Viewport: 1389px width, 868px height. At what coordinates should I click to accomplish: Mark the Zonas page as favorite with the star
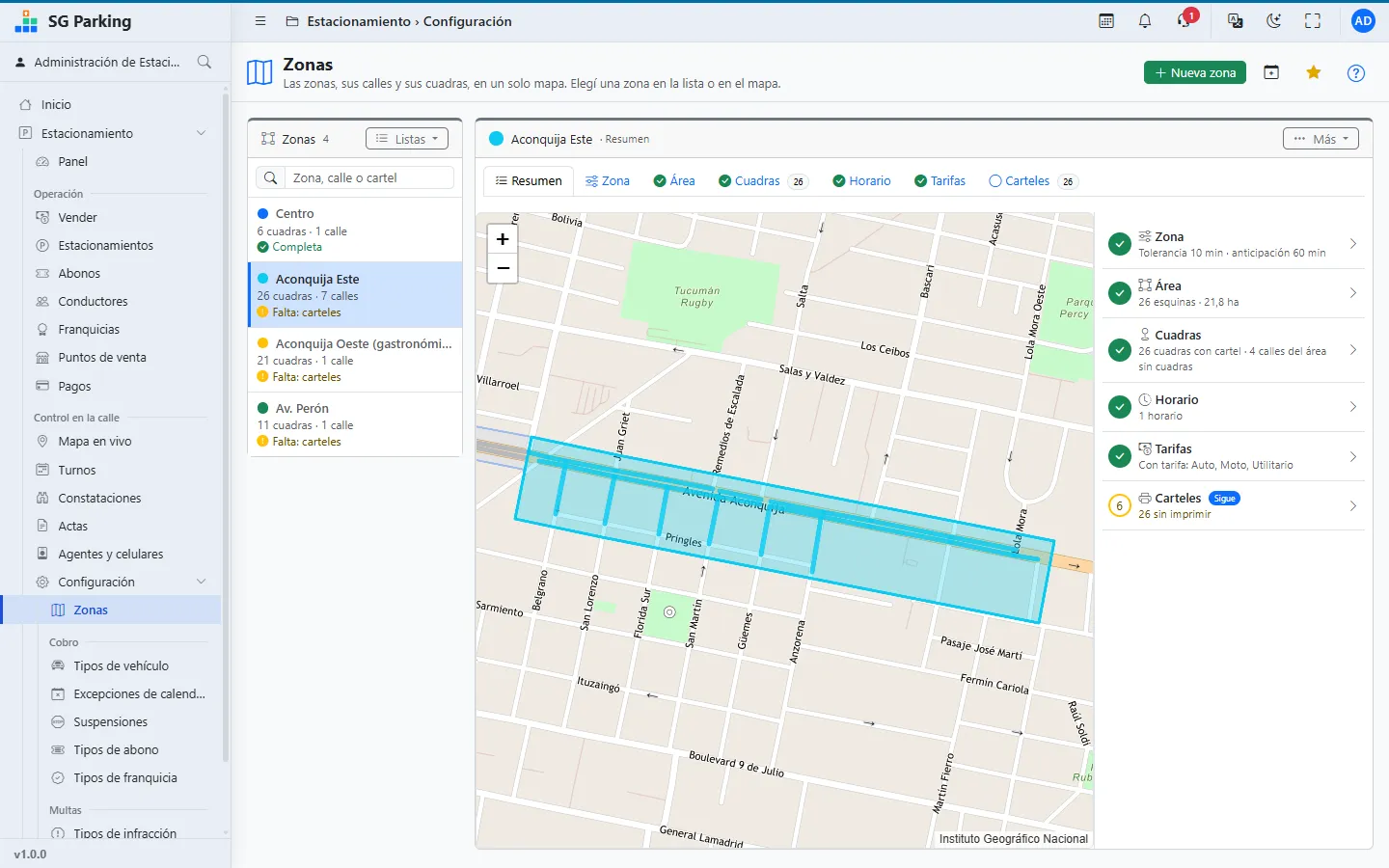coord(1313,72)
